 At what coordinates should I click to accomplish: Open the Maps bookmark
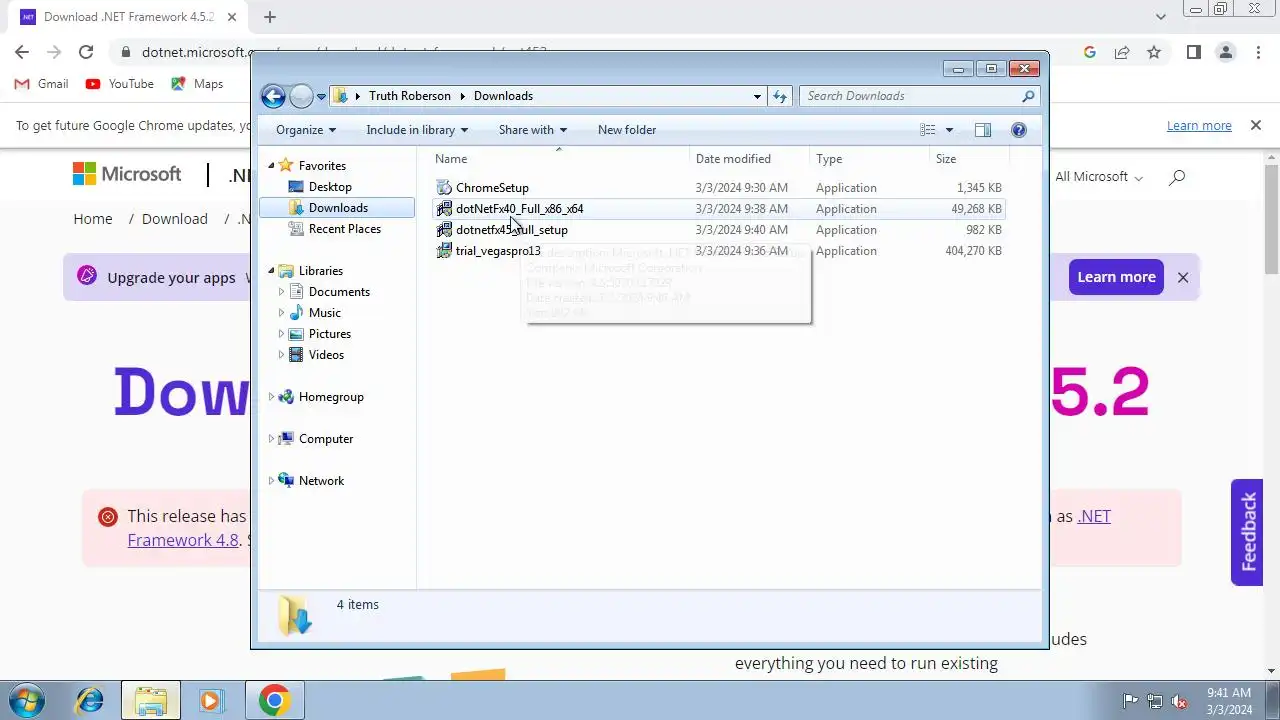(x=197, y=84)
